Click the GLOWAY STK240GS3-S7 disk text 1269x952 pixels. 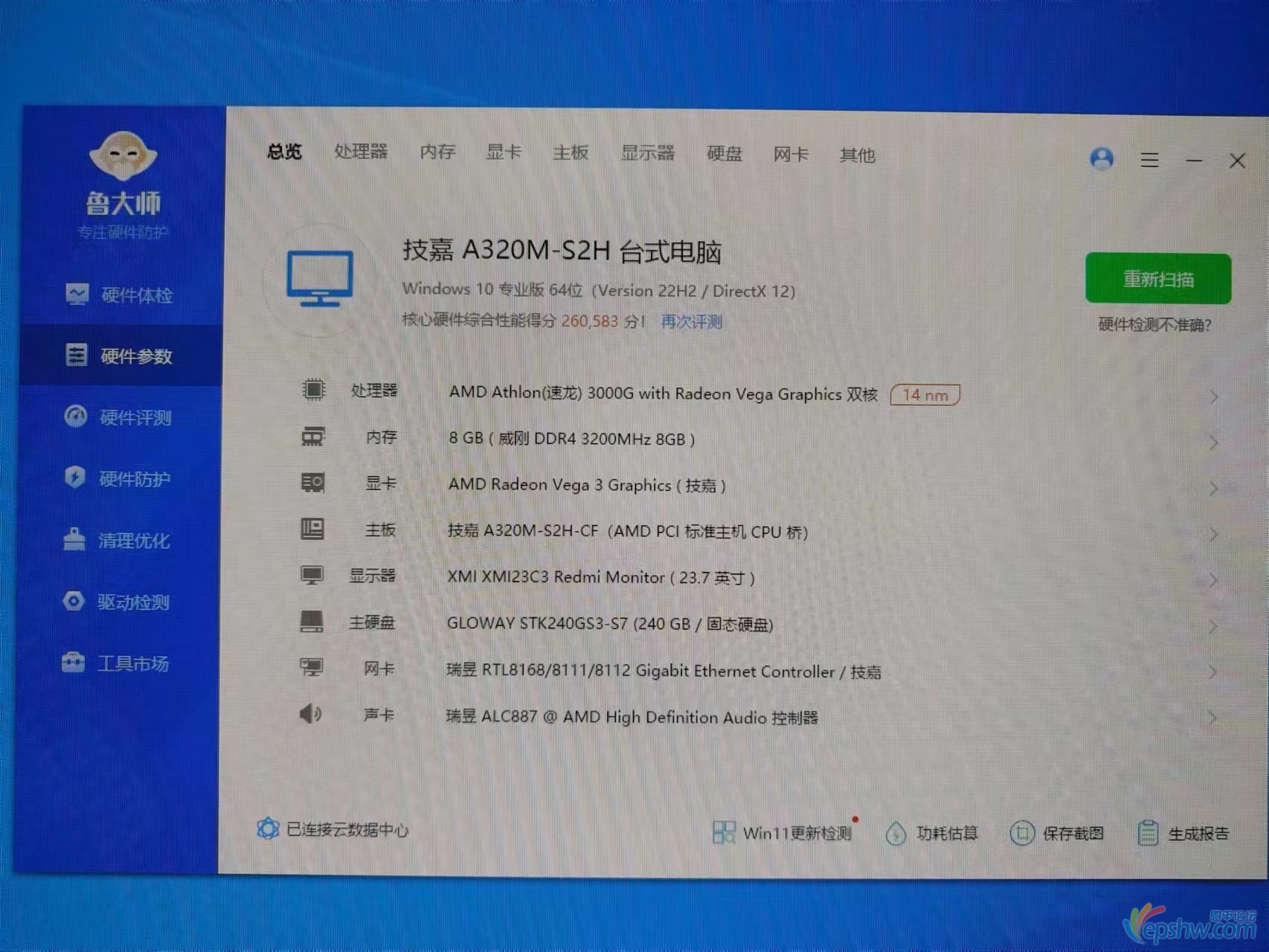pos(610,623)
